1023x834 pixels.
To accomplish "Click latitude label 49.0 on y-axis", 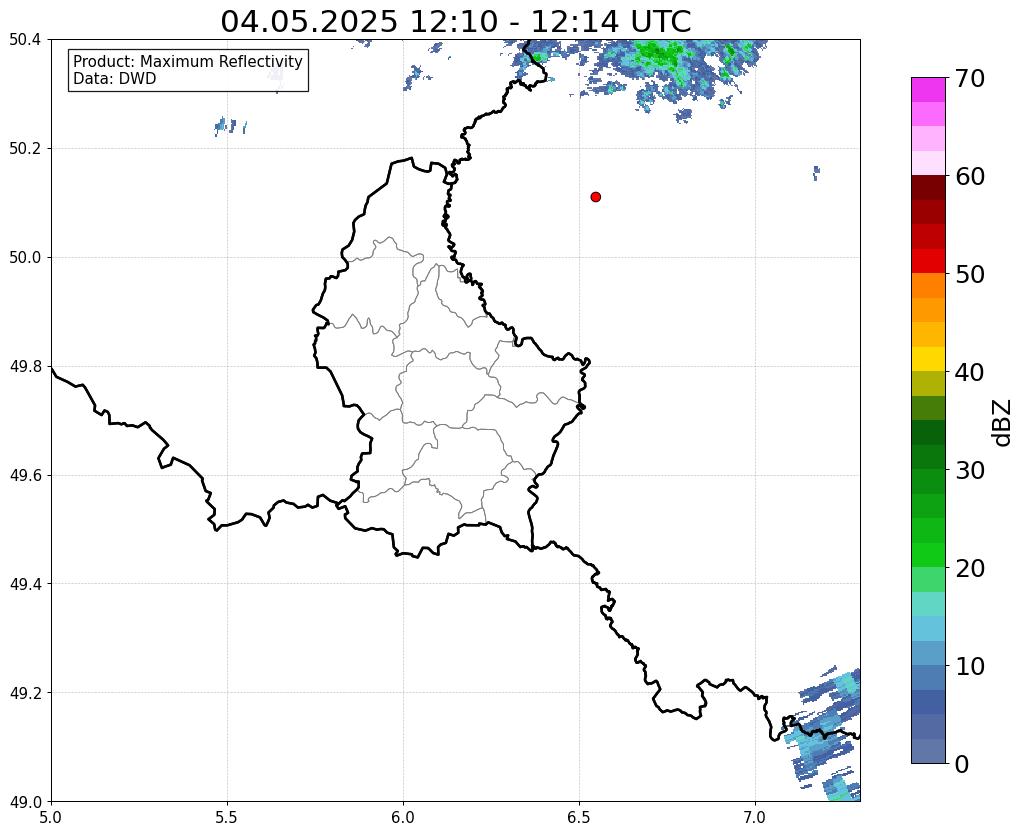I will [25, 802].
